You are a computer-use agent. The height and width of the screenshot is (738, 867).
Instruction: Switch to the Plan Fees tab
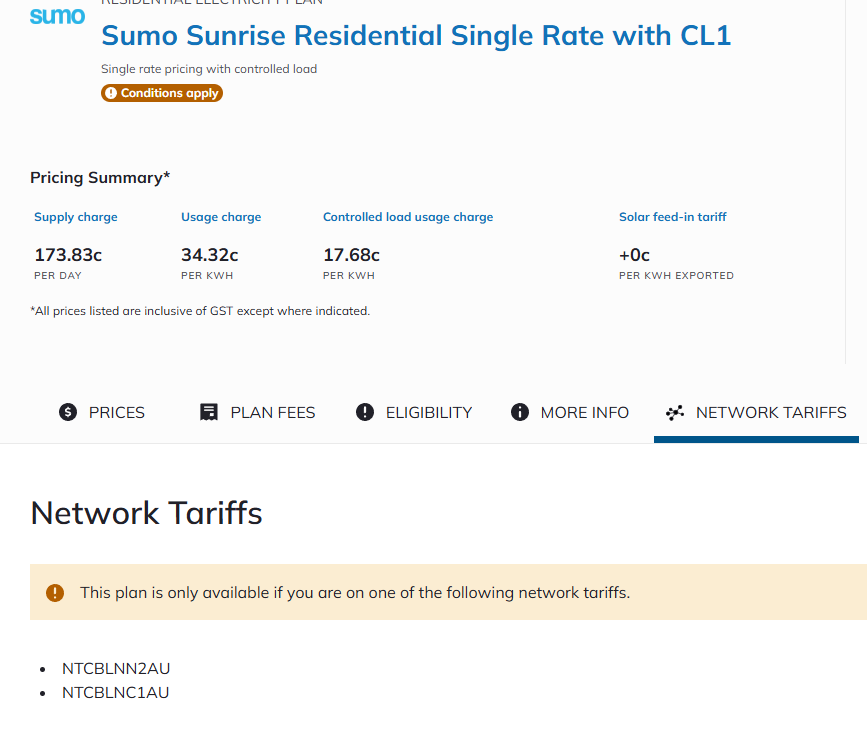click(258, 412)
